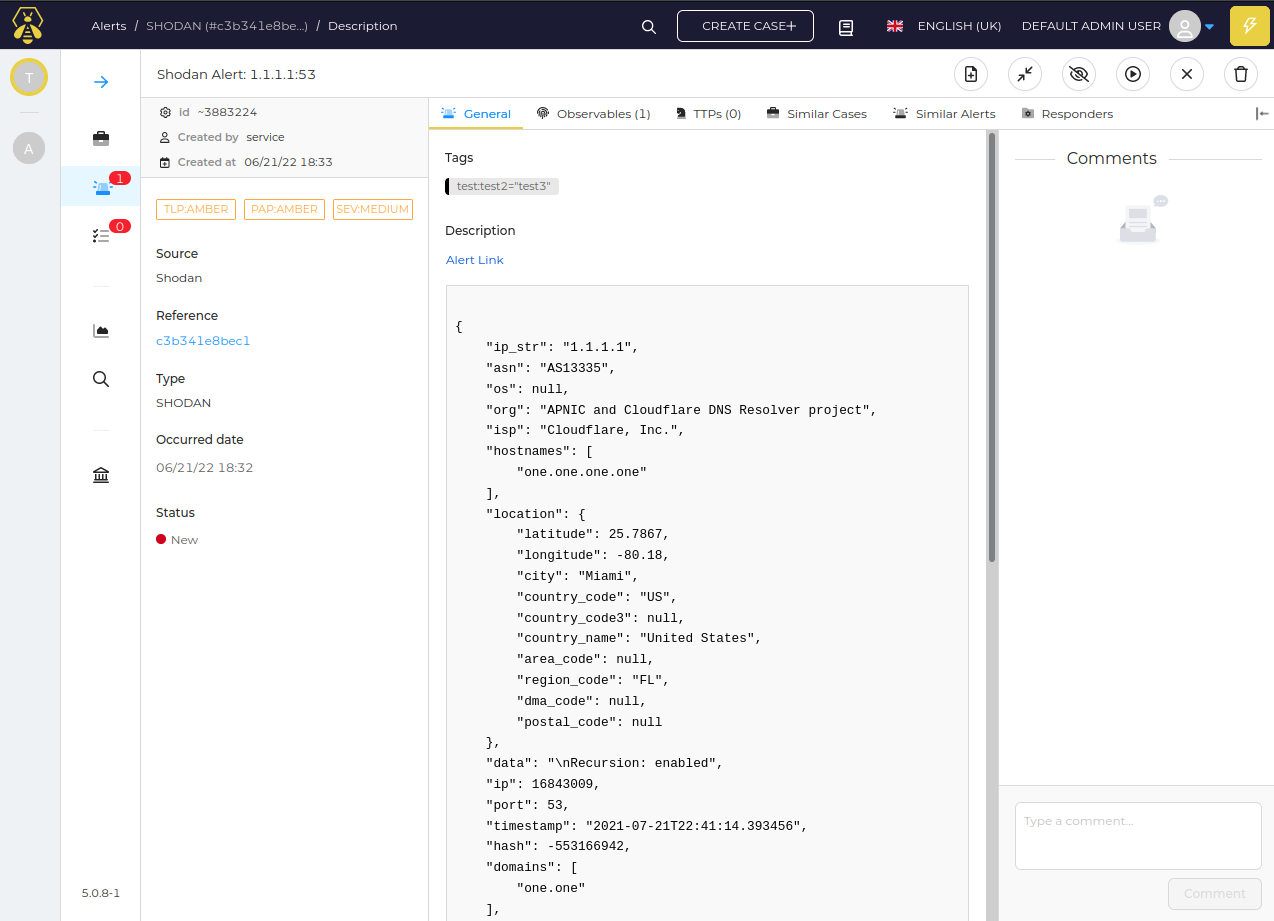Collapse the Comments panel
The height and width of the screenshot is (921, 1274).
(1262, 114)
